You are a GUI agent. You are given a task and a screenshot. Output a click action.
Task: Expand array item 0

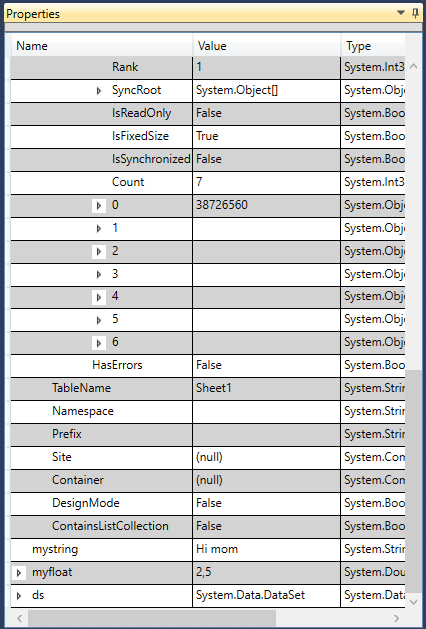(99, 206)
